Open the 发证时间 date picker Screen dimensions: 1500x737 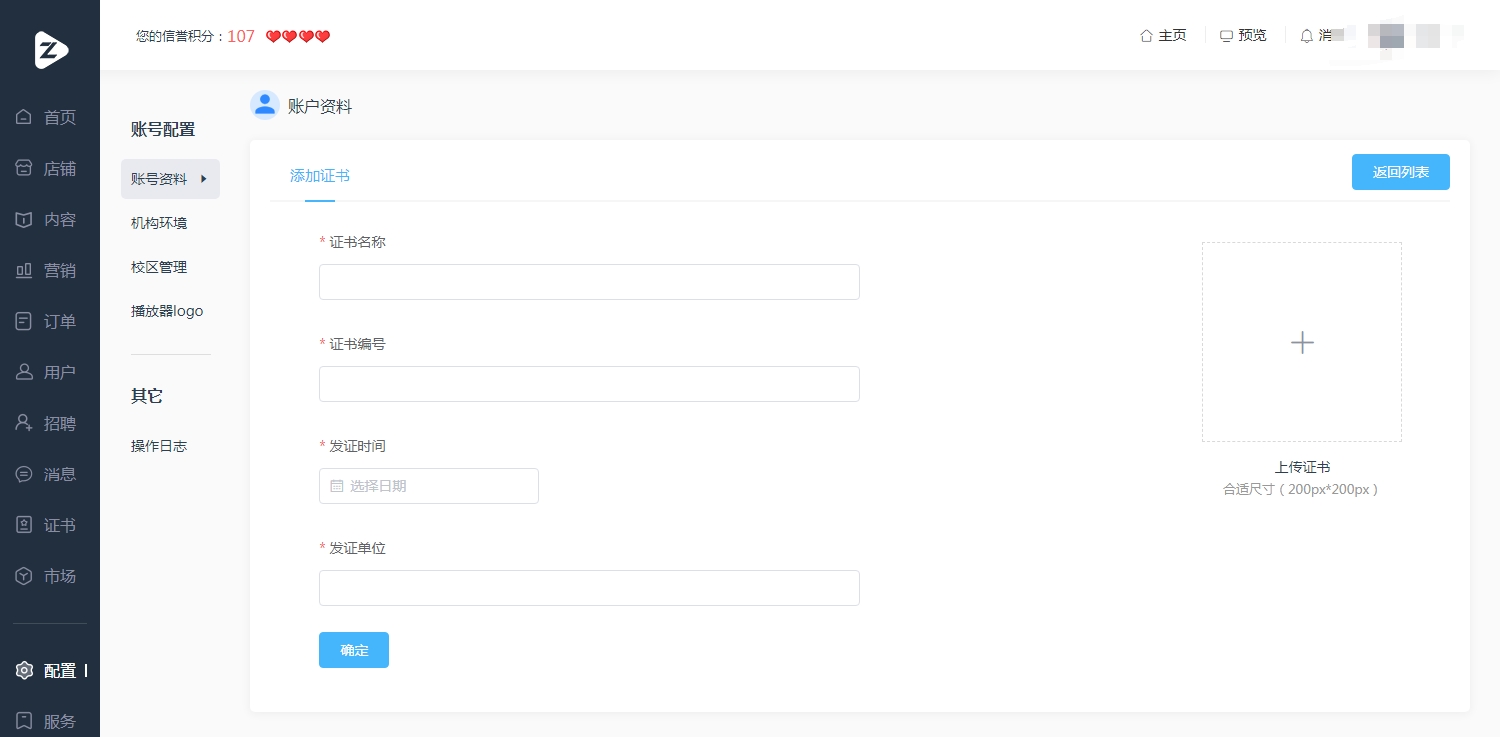point(429,486)
